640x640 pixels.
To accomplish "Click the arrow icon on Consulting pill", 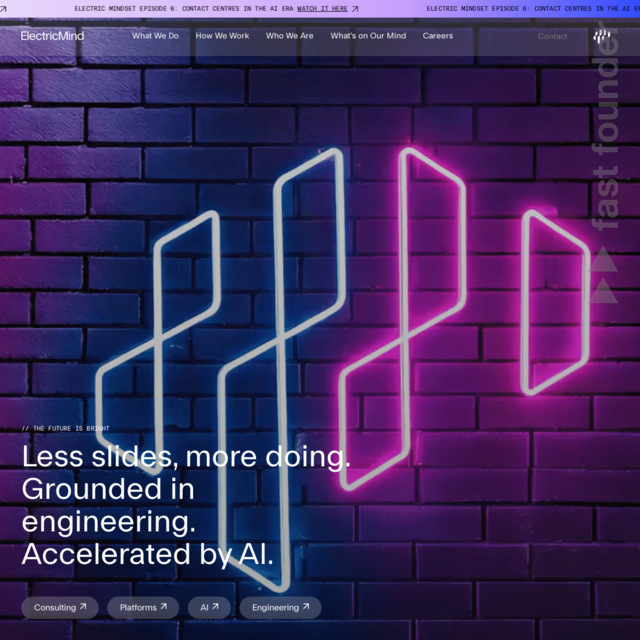I will 85,607.
